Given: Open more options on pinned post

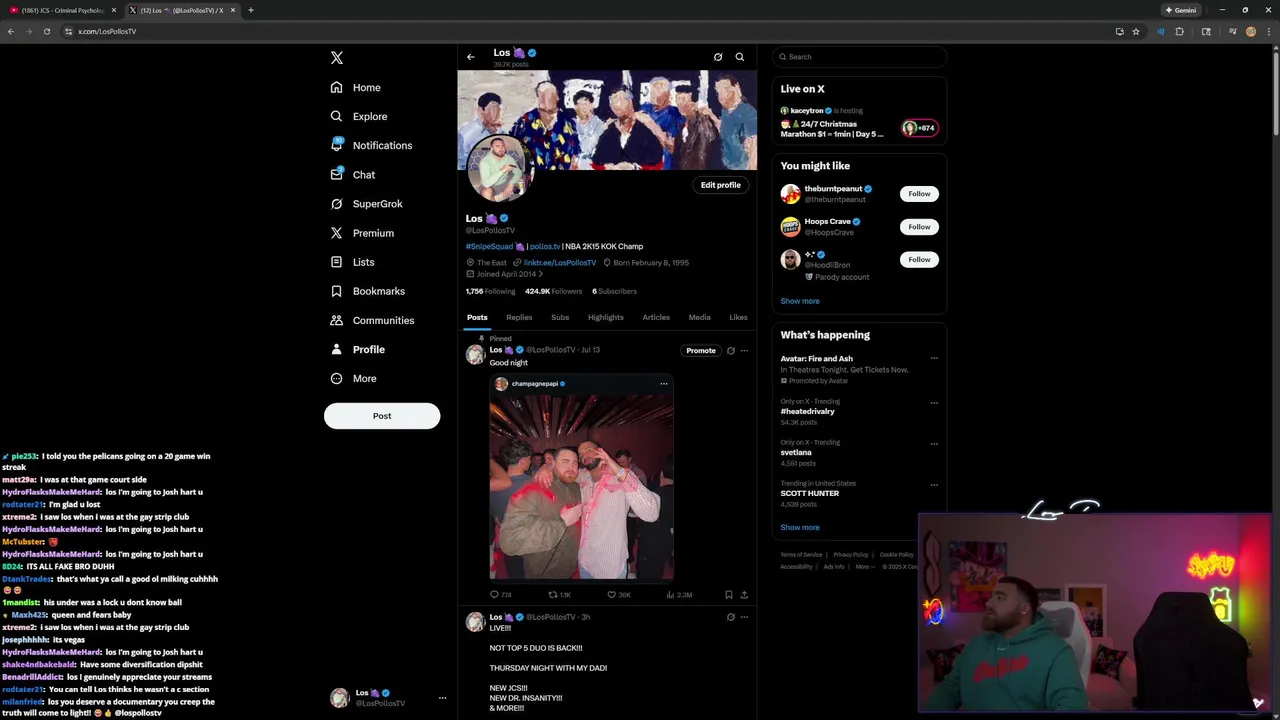Looking at the screenshot, I should (x=744, y=351).
